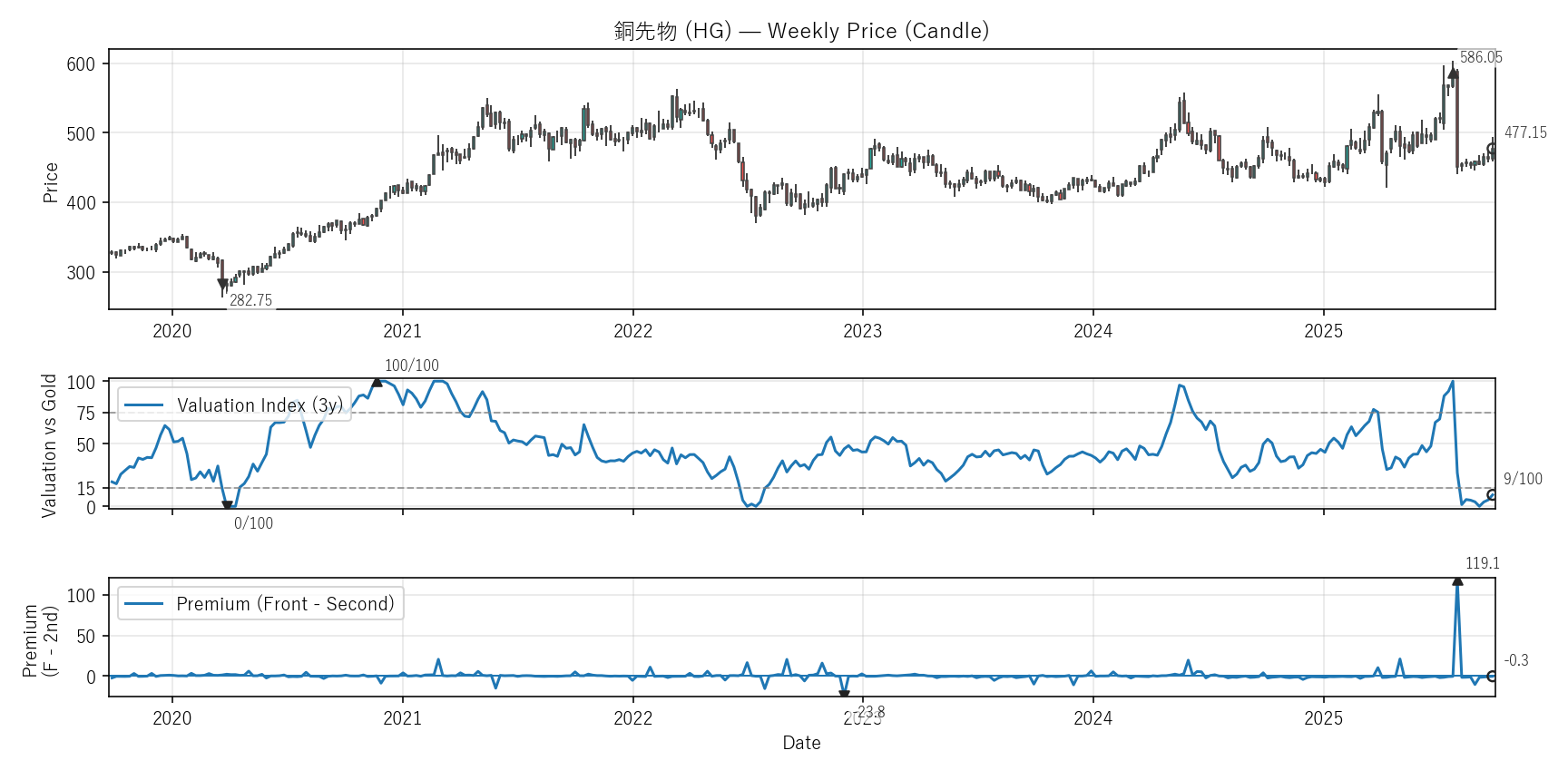Click the 0/100 valuation low triangle marker
The height and width of the screenshot is (770, 1568).
point(228,506)
